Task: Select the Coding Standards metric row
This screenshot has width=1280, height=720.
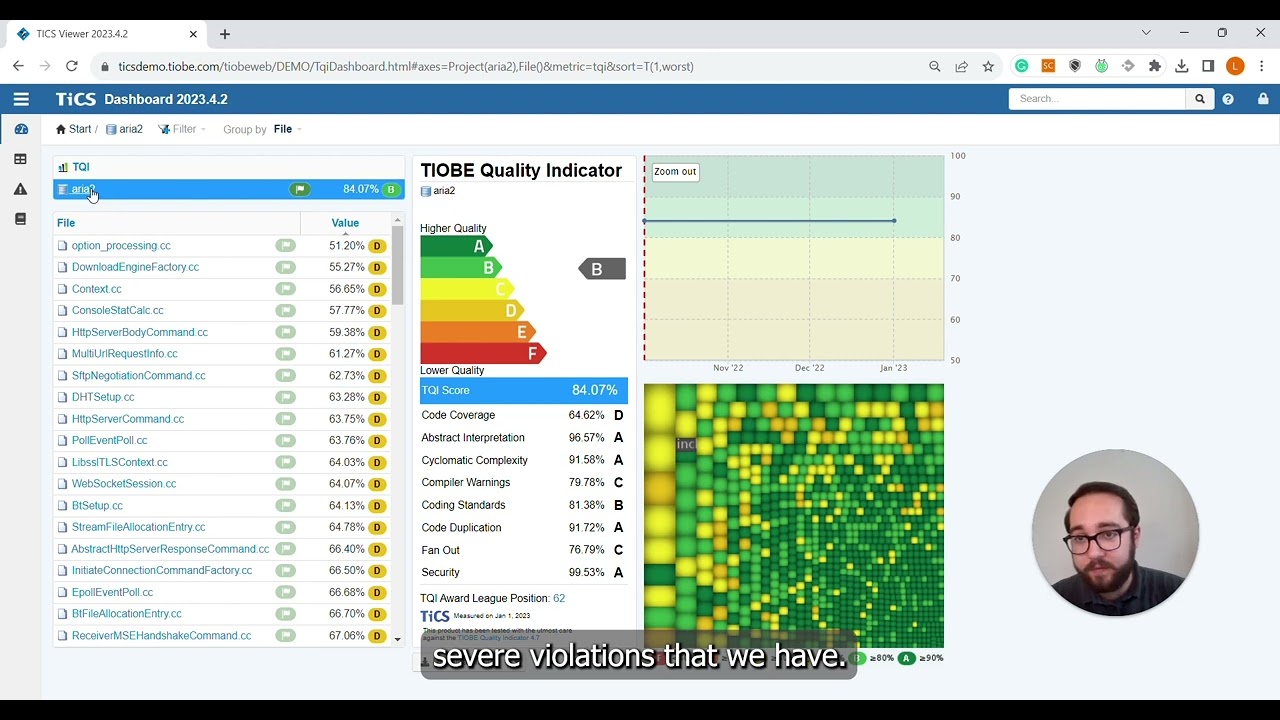Action: click(x=524, y=505)
